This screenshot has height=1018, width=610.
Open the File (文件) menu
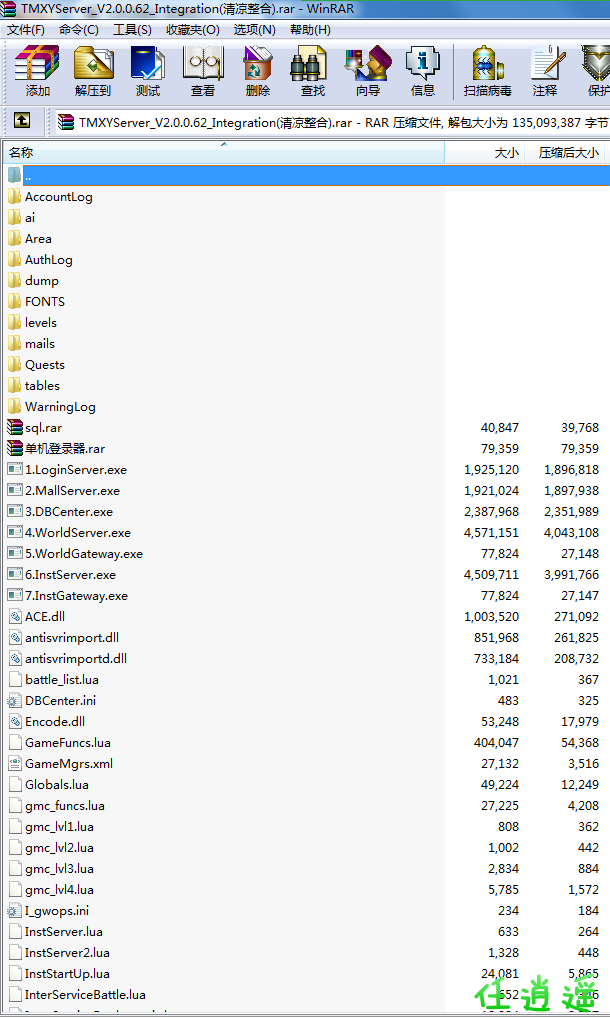click(x=25, y=30)
